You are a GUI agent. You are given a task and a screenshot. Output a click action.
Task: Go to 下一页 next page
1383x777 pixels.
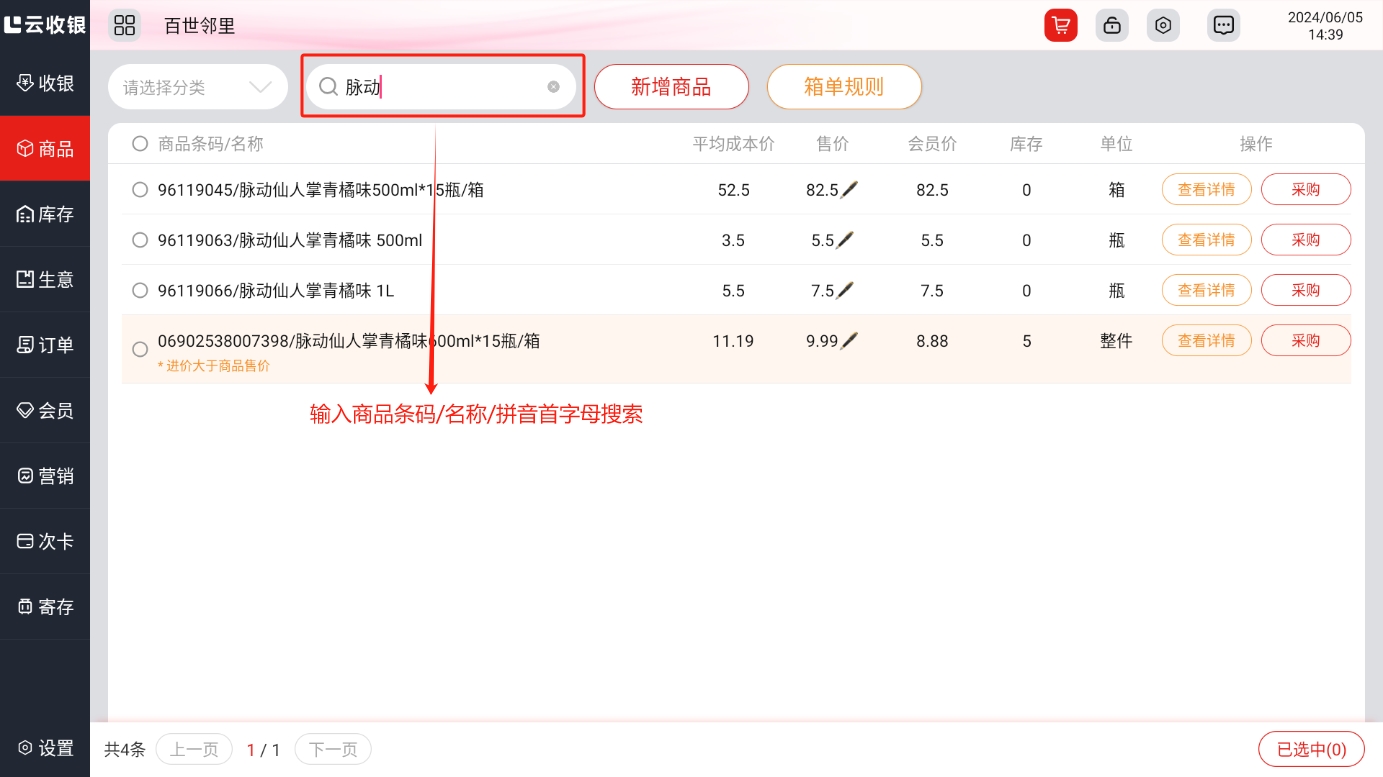coord(332,749)
